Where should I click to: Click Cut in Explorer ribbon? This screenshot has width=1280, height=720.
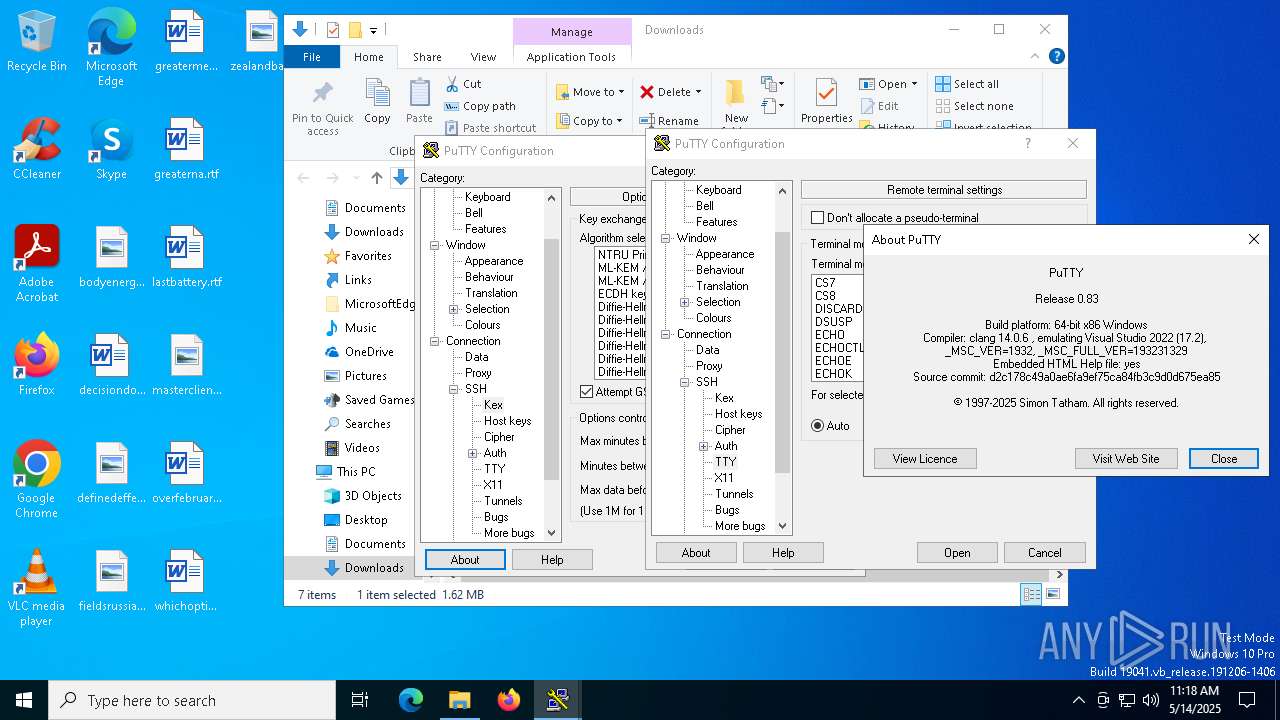[463, 84]
